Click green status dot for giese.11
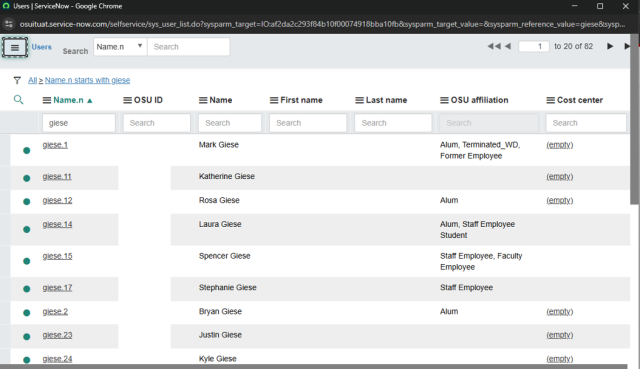 (x=27, y=178)
